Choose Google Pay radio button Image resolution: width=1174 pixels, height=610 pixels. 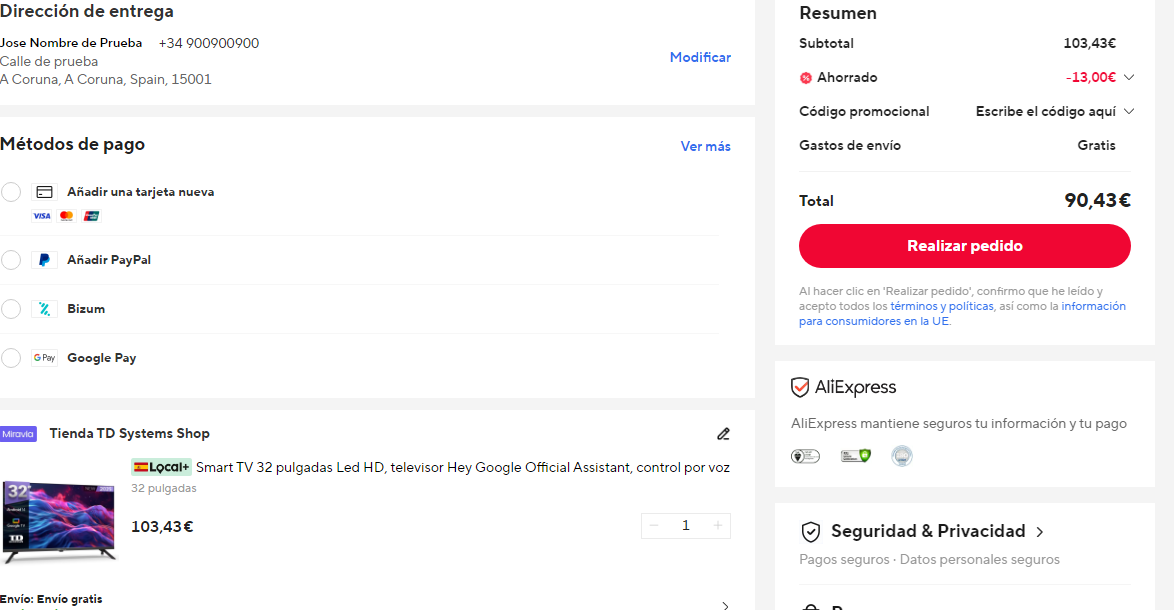pyautogui.click(x=11, y=358)
